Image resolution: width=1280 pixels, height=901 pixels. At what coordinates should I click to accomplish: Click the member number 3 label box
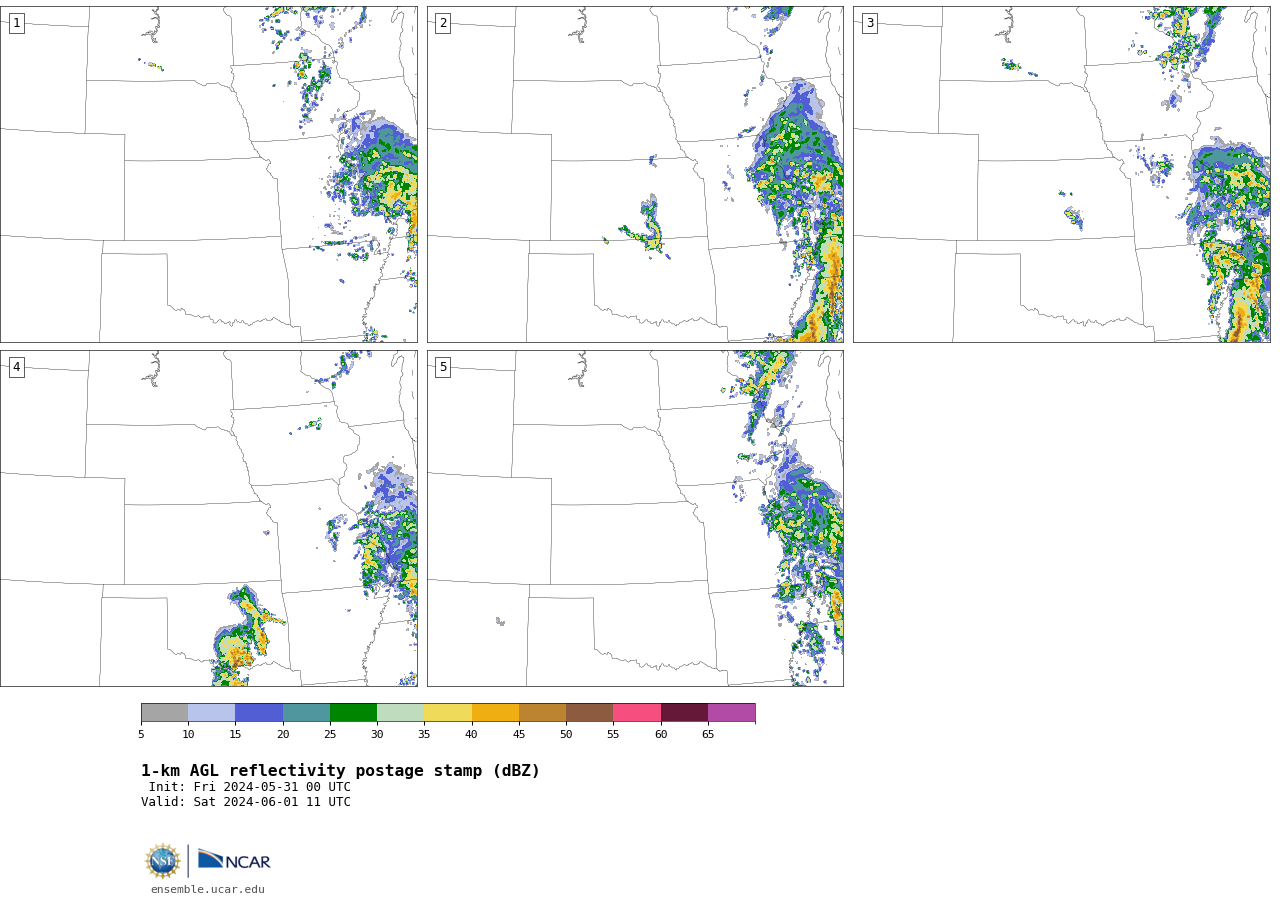click(869, 23)
